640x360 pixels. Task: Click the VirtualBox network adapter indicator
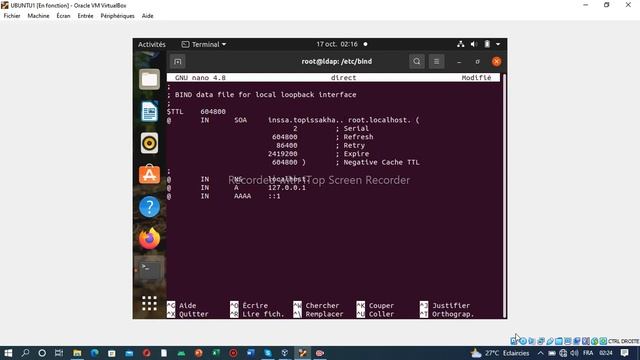(x=541, y=341)
